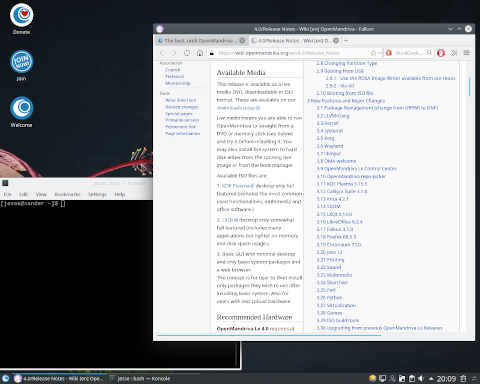
Task: Open Konsole Settings menu
Action: [97, 194]
